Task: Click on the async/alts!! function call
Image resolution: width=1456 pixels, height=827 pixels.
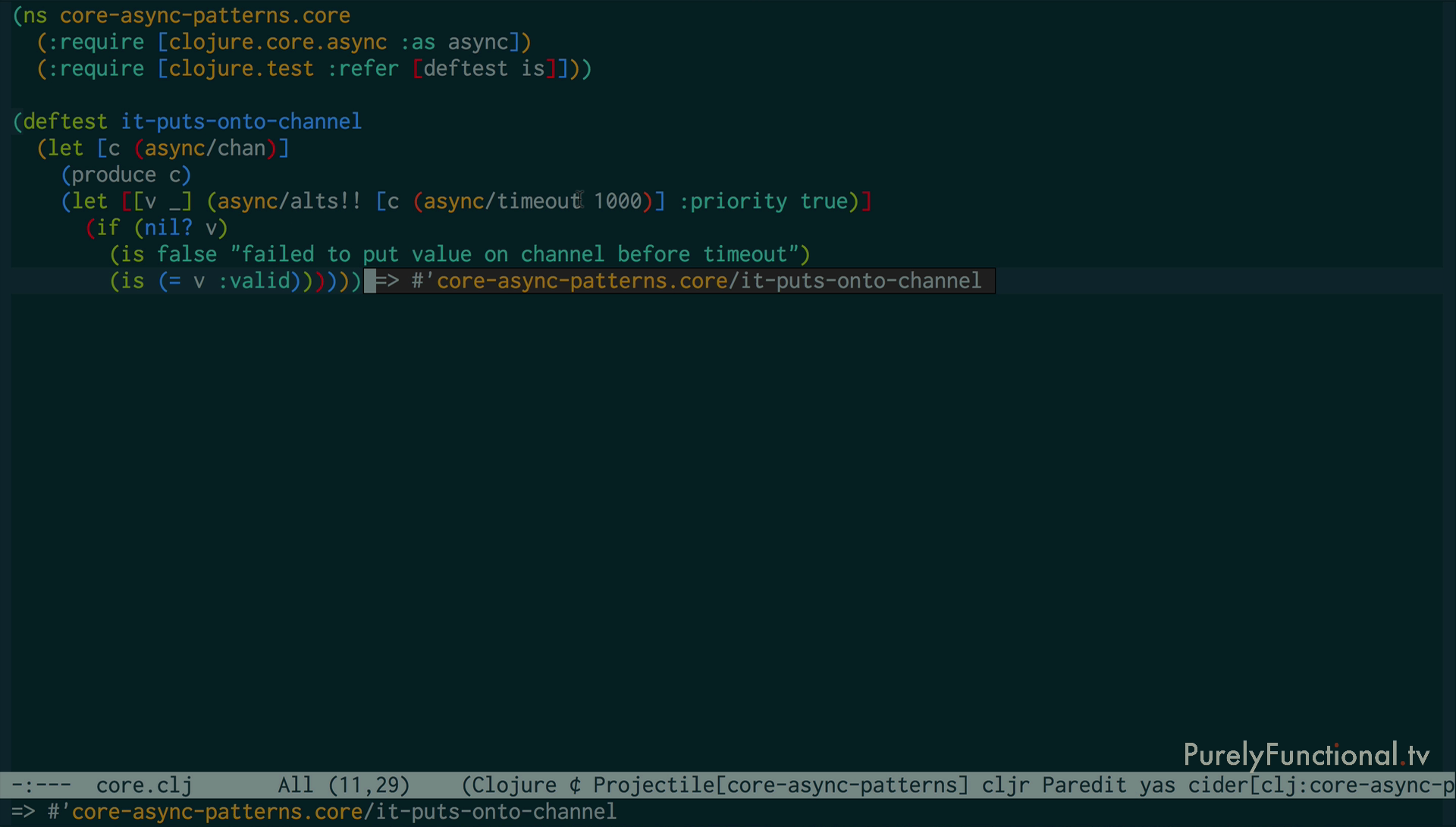Action: pyautogui.click(x=288, y=202)
